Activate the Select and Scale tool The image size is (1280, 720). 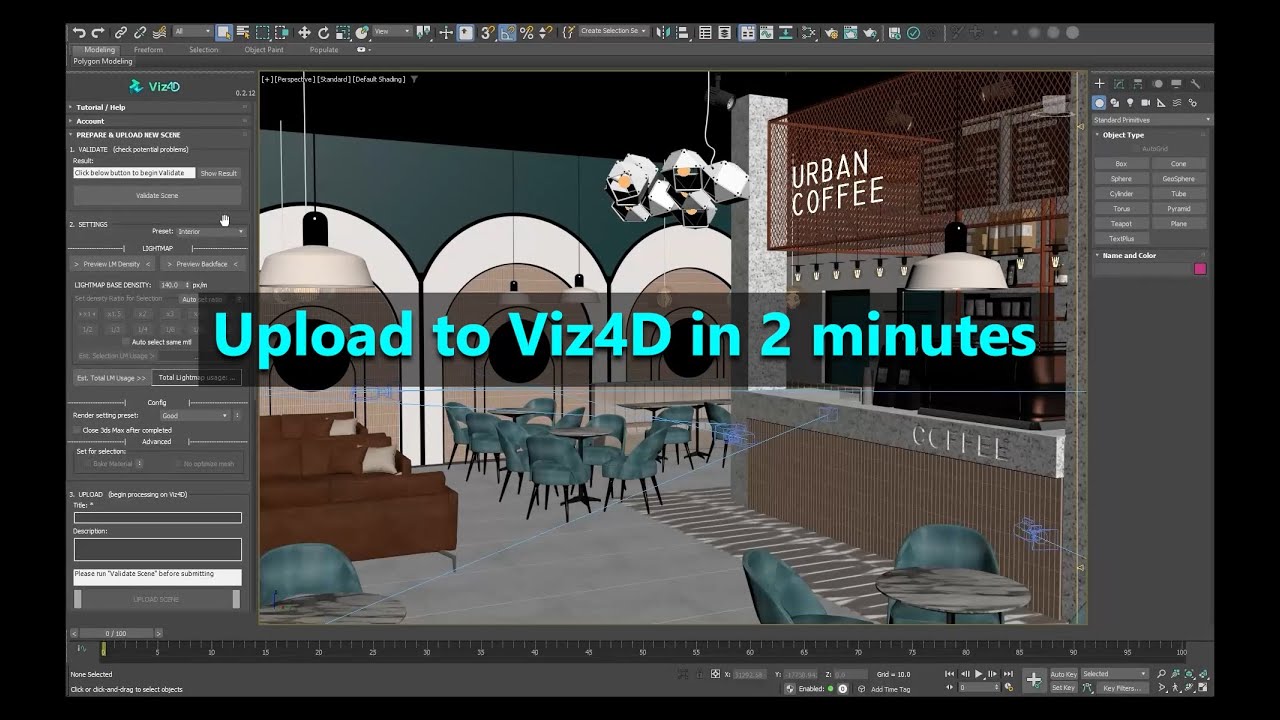[x=343, y=32]
